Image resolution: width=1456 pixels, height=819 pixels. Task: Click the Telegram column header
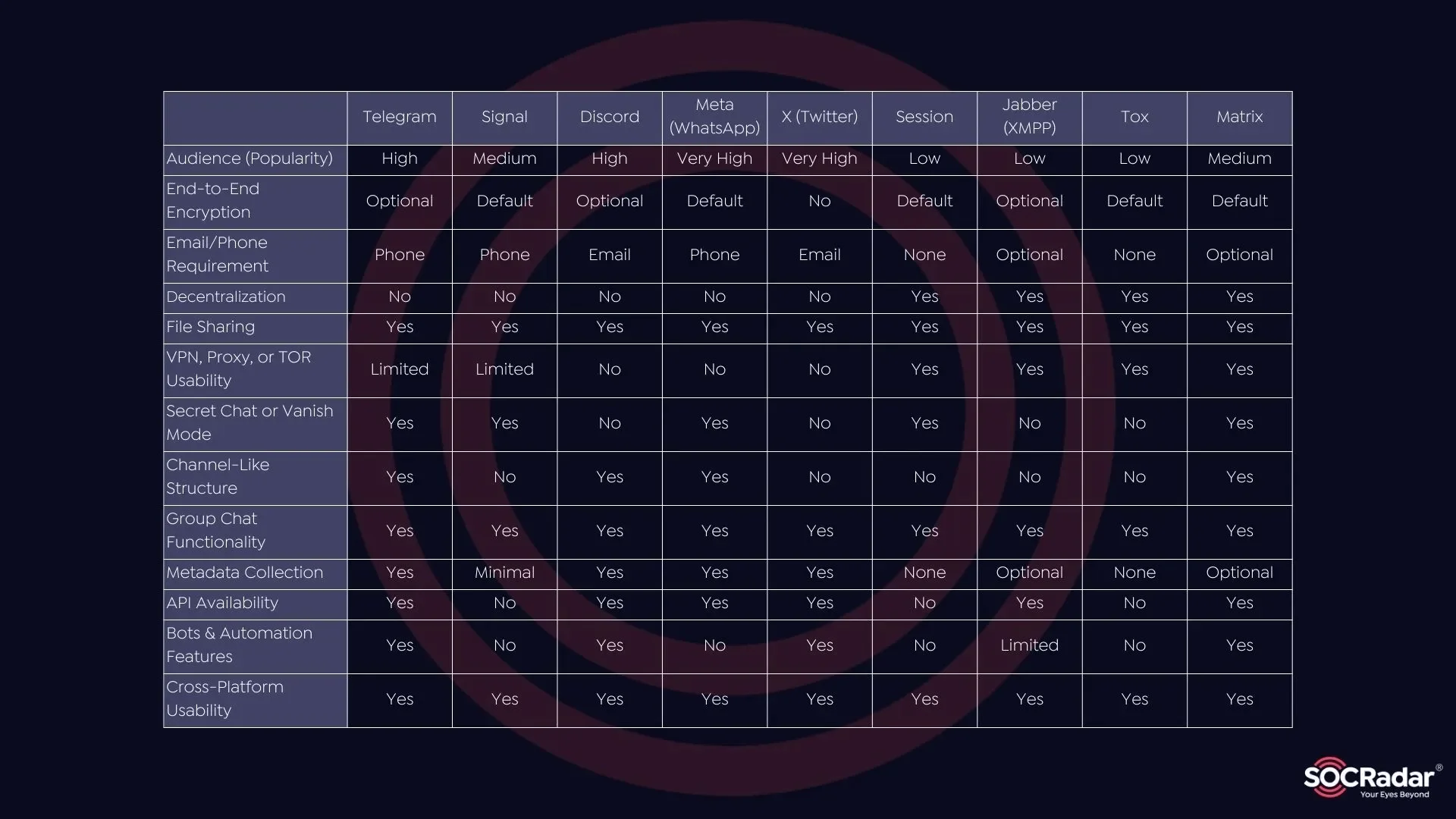click(x=399, y=117)
